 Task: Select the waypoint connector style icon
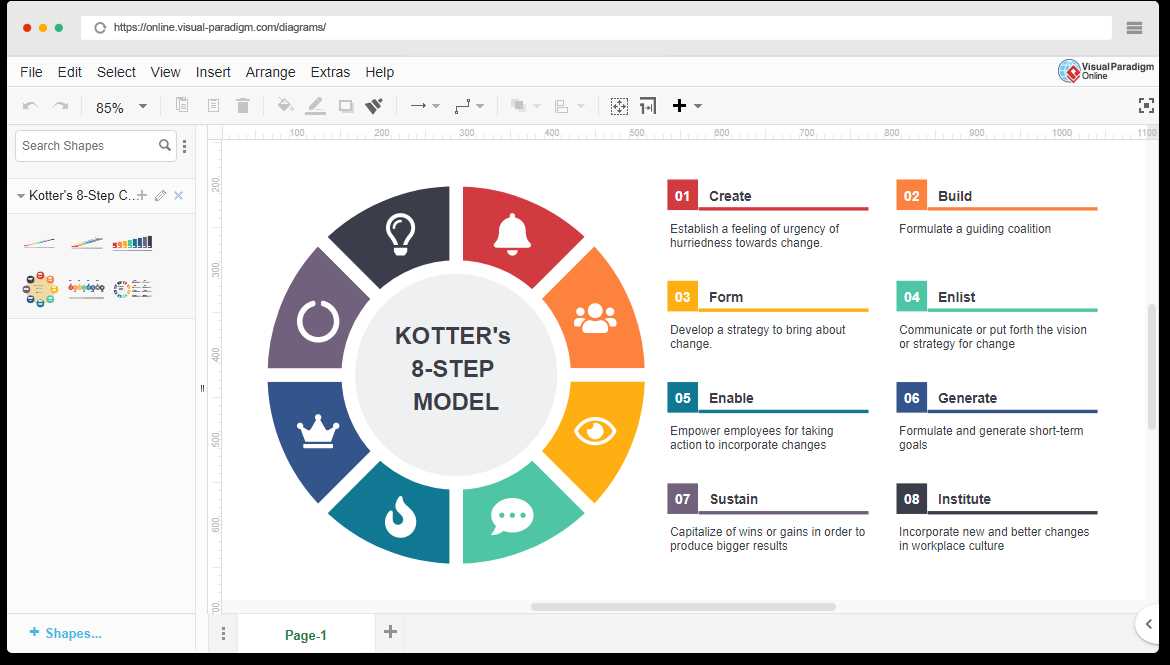(463, 106)
